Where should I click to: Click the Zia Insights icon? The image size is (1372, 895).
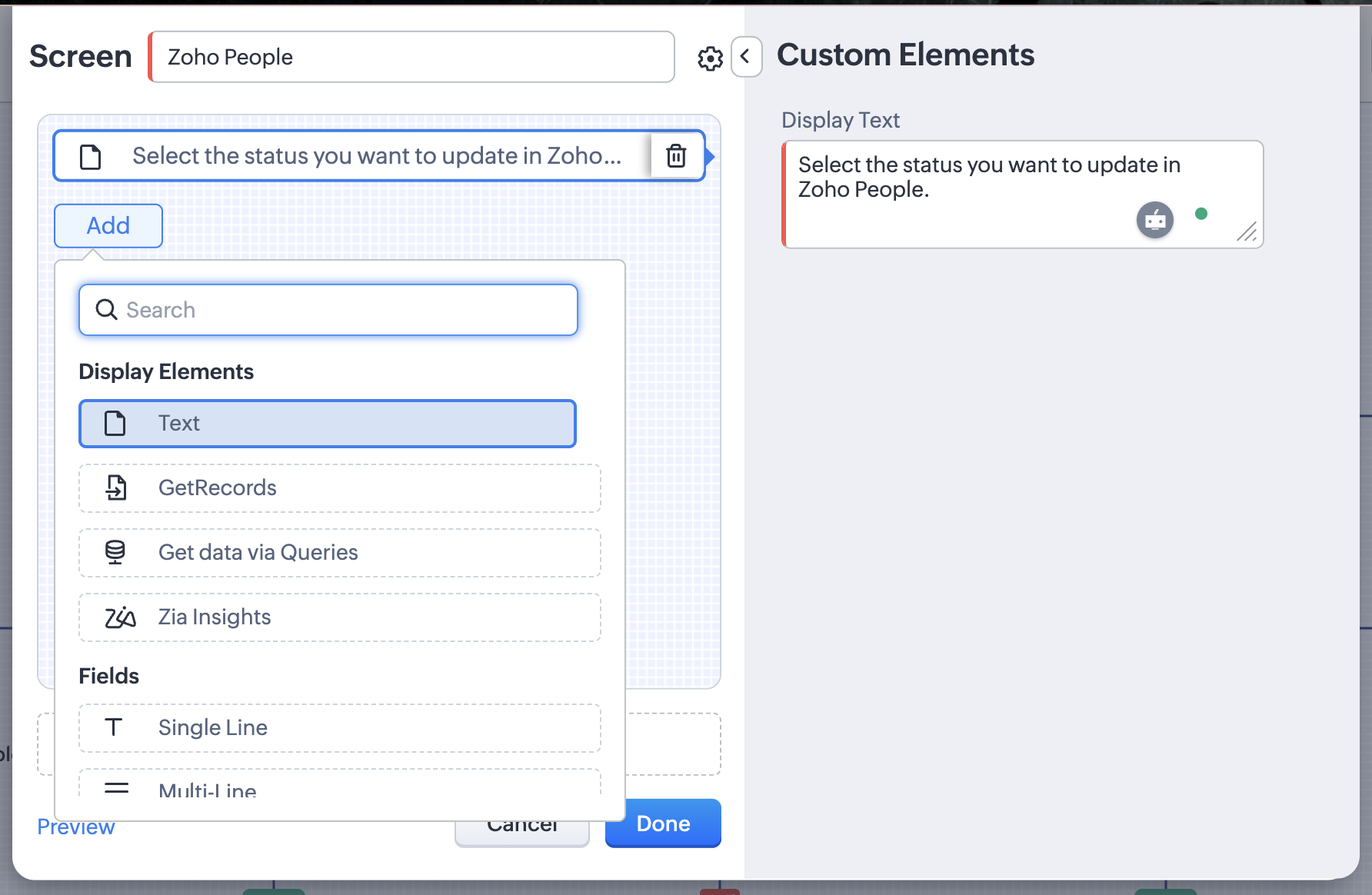[x=120, y=617]
